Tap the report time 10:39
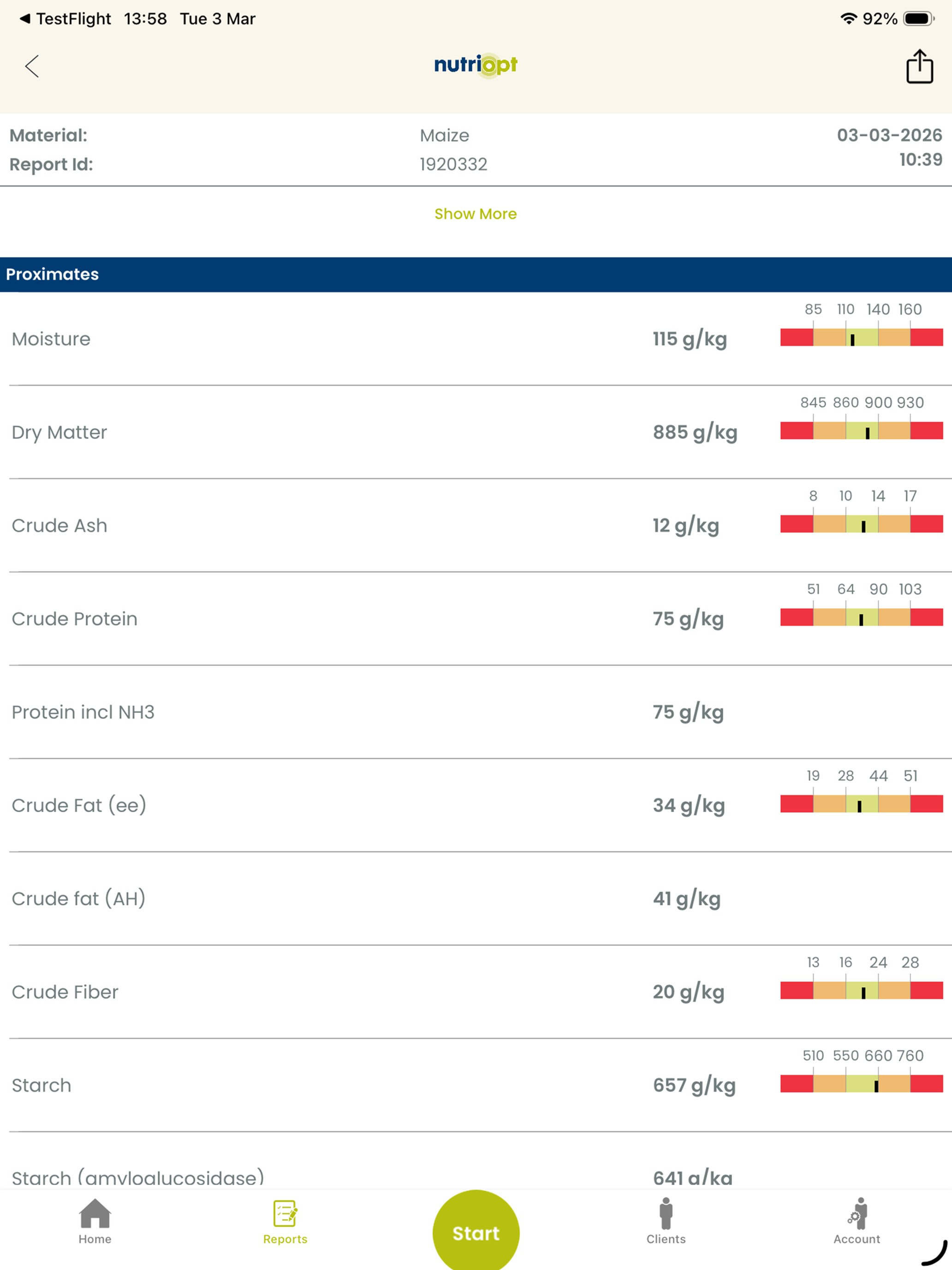Image resolution: width=952 pixels, height=1270 pixels. [921, 160]
